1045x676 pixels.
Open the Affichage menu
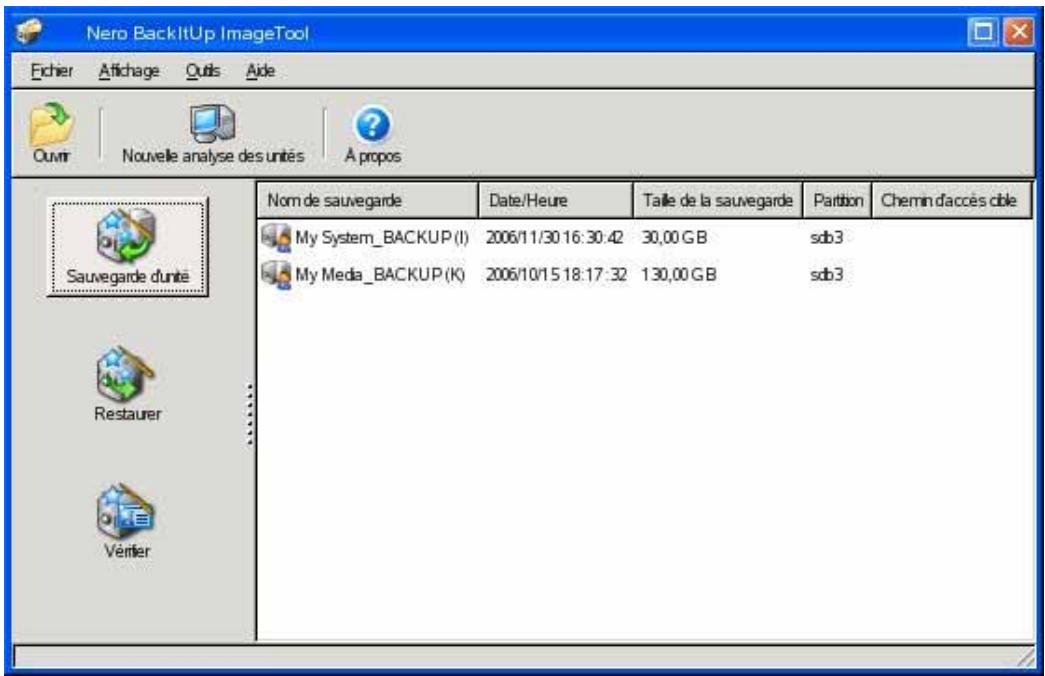(129, 71)
